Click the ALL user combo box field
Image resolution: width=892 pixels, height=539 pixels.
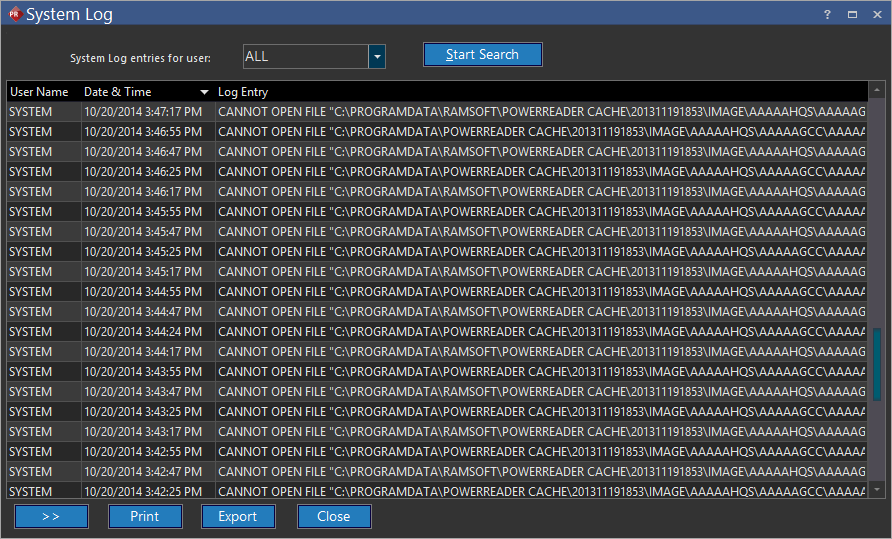(x=305, y=57)
